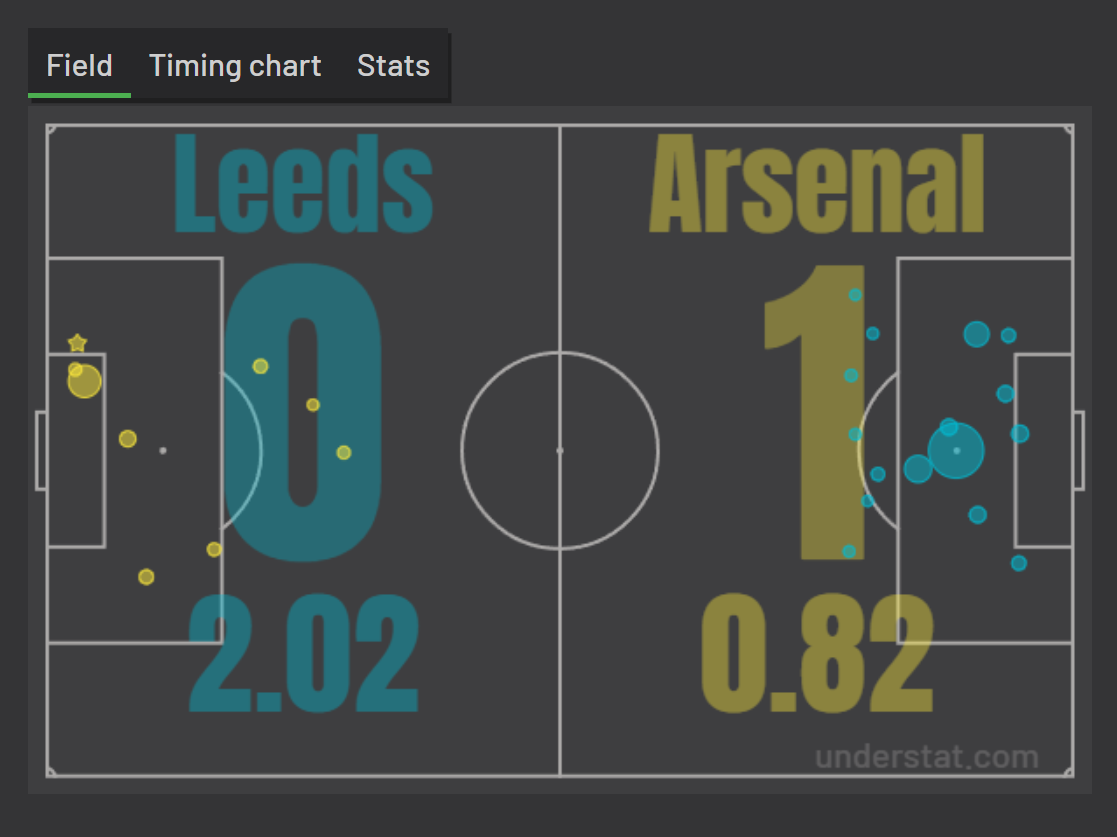Click the yellow shot on left penalty arc
The height and width of the screenshot is (837, 1117).
coord(260,366)
